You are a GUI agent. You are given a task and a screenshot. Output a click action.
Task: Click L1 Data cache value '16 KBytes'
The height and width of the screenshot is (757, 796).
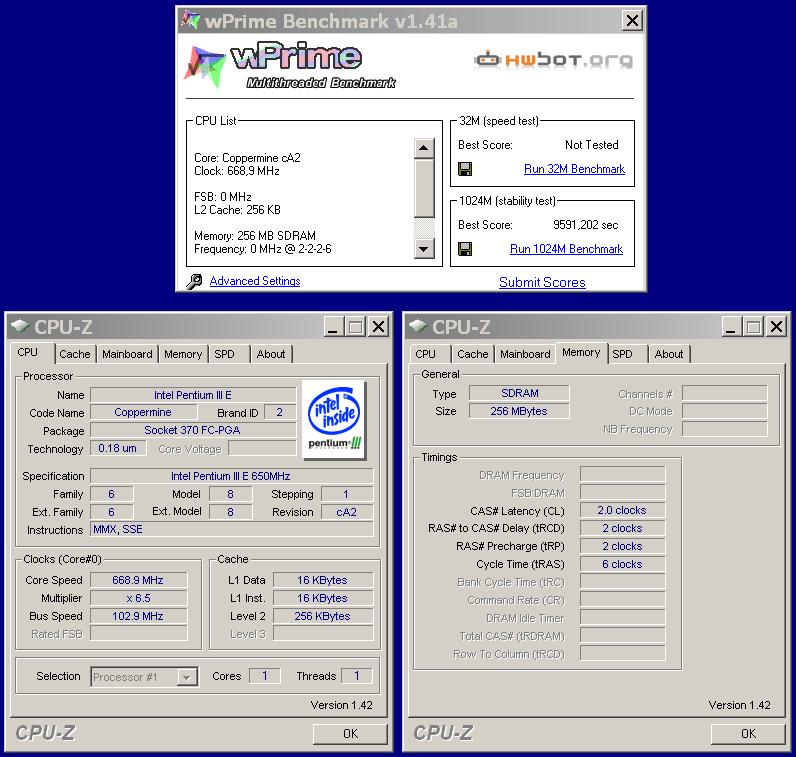(323, 580)
